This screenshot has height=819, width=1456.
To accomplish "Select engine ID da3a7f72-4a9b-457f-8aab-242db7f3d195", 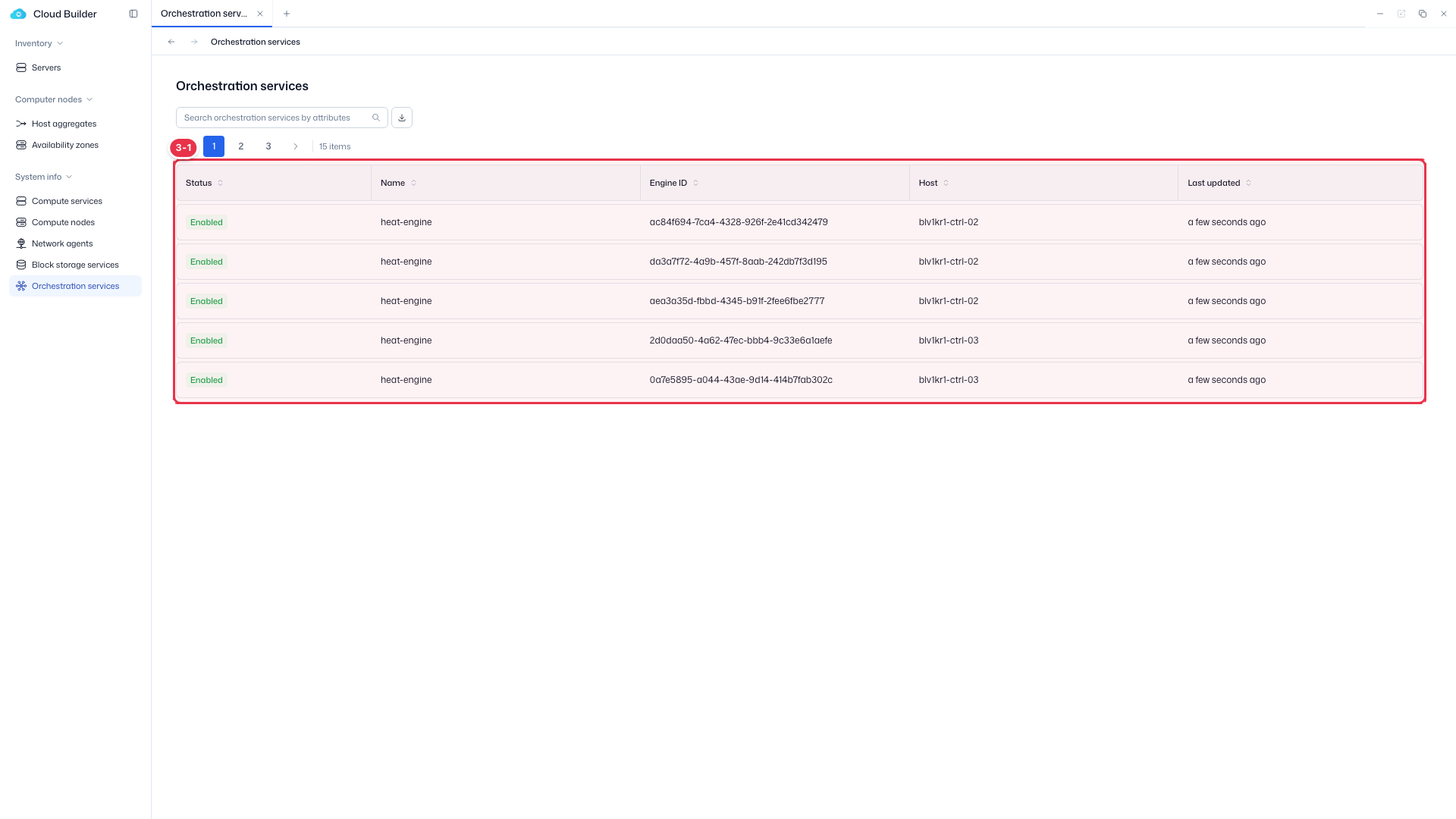I will pyautogui.click(x=739, y=262).
